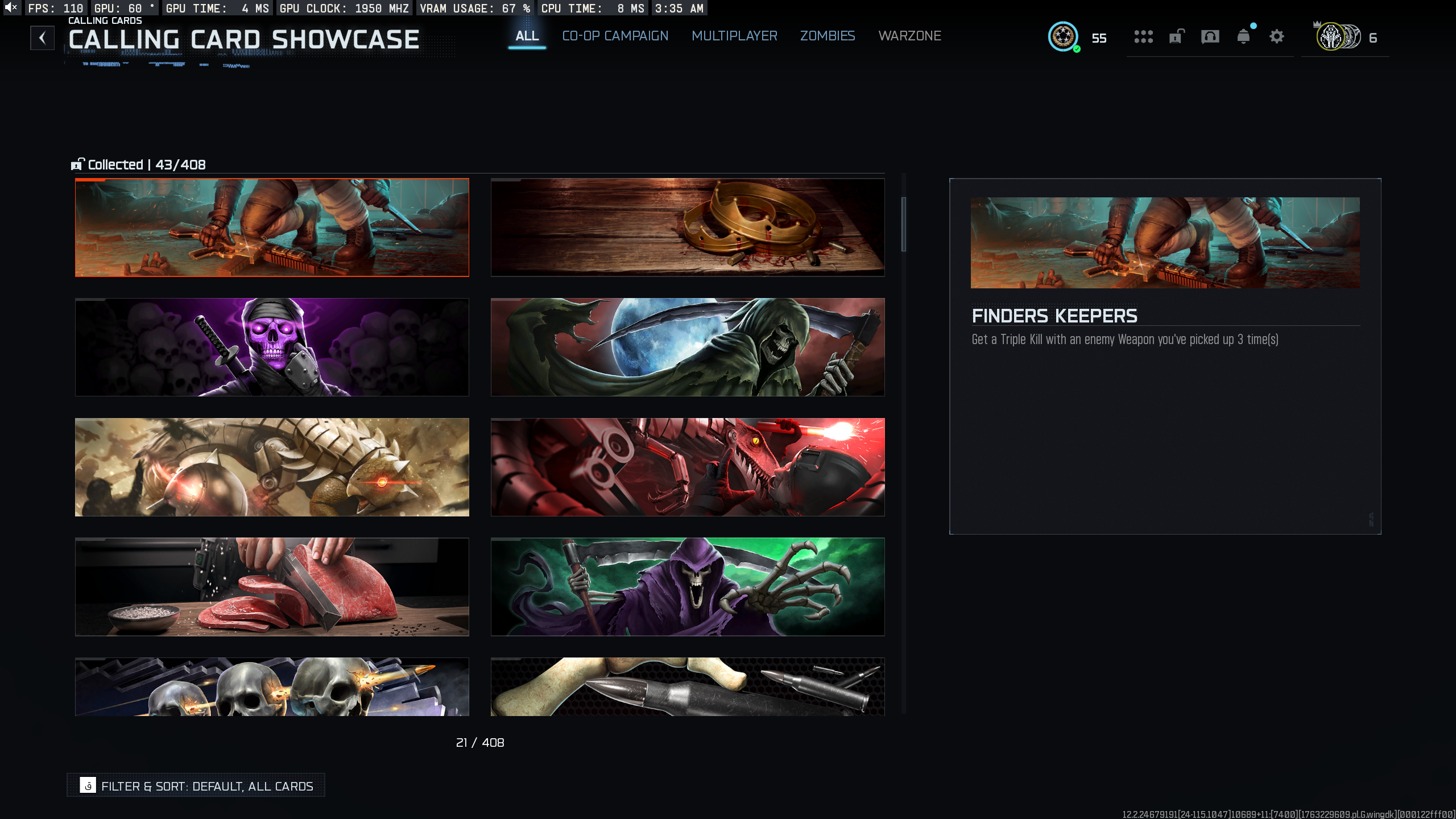Go to the WARZONE tab
This screenshot has width=1456, height=819.
(x=909, y=36)
